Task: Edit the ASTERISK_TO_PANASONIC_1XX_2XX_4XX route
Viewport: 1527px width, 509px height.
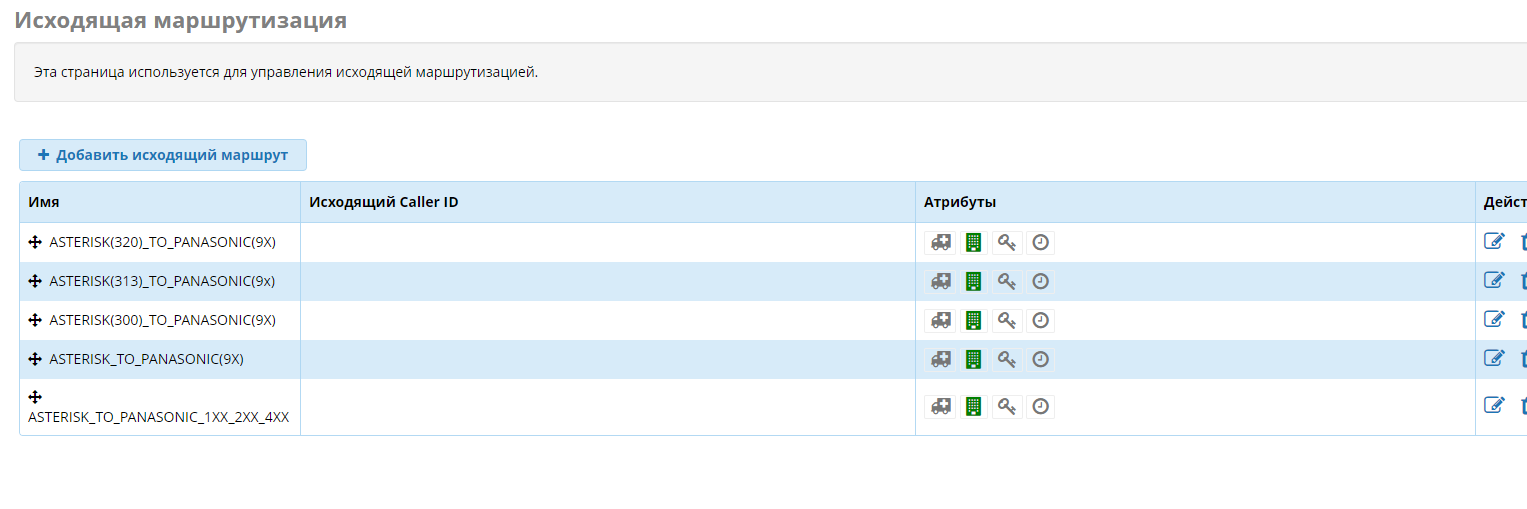Action: click(1494, 405)
